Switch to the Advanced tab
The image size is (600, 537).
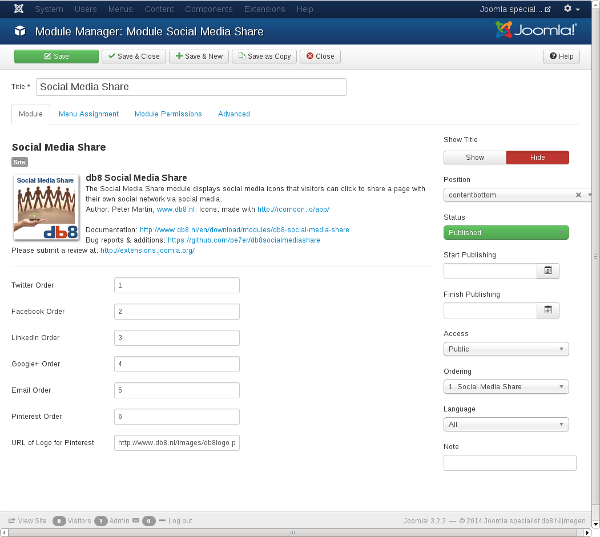click(234, 114)
